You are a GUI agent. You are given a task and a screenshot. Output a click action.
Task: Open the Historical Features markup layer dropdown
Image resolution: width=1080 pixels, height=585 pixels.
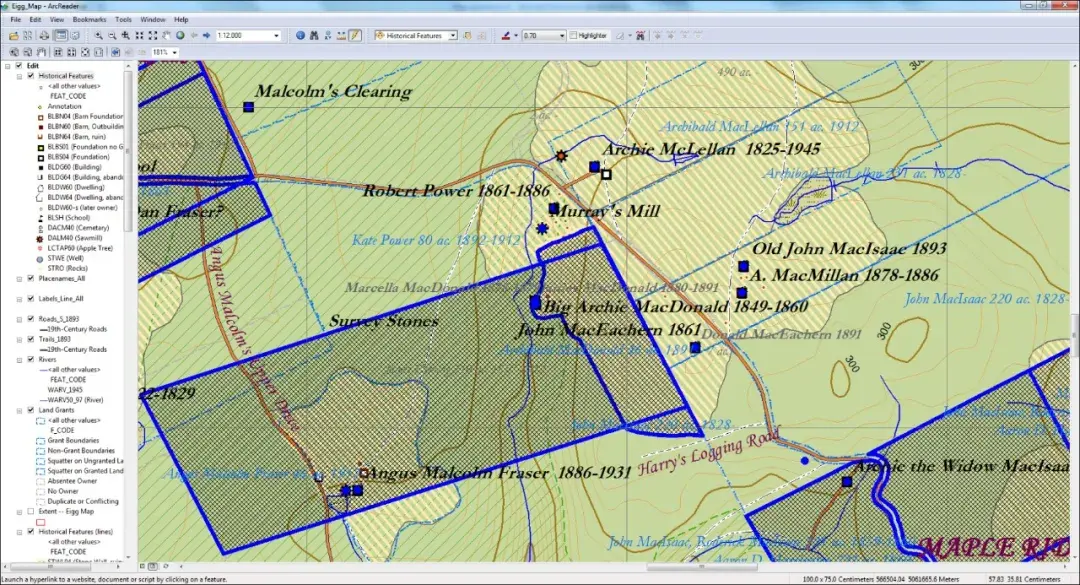(453, 34)
